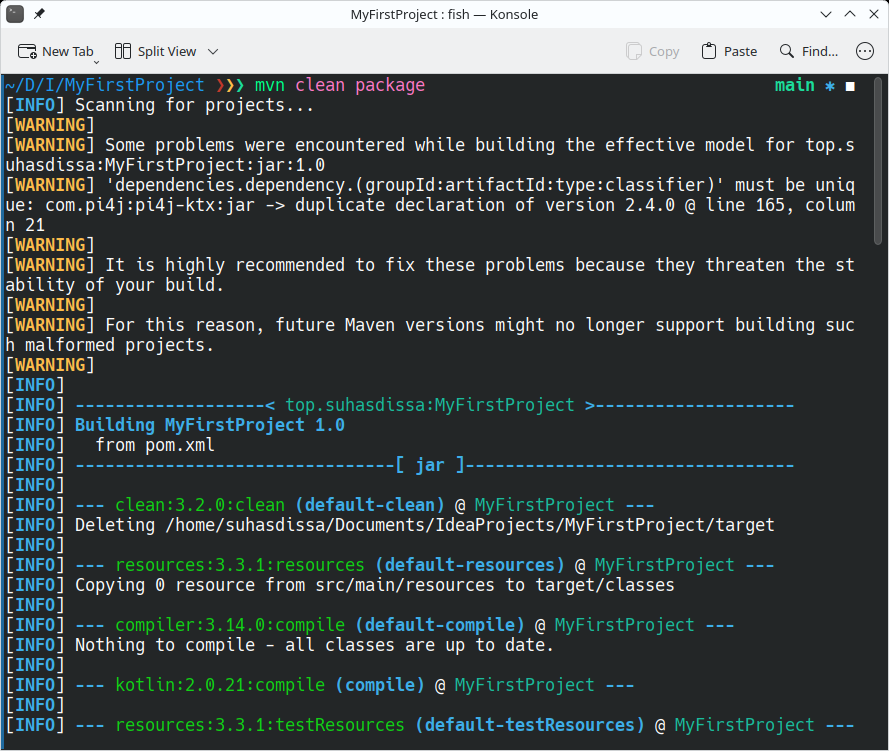Click 'clean:3.2.0:clean' plugin text
This screenshot has height=751, width=889.
[200, 505]
